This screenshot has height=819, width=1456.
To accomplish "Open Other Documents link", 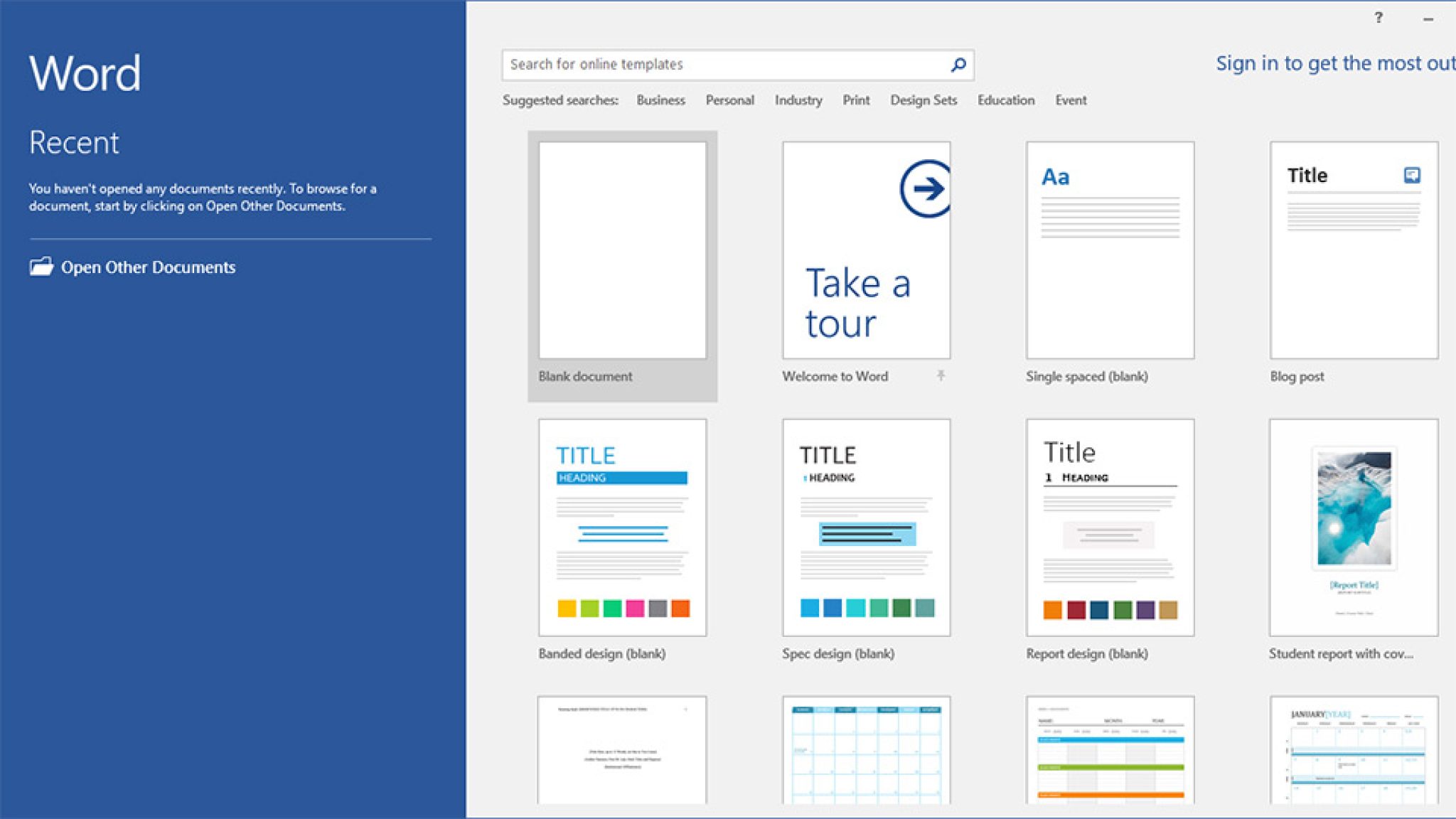I will pos(148,267).
